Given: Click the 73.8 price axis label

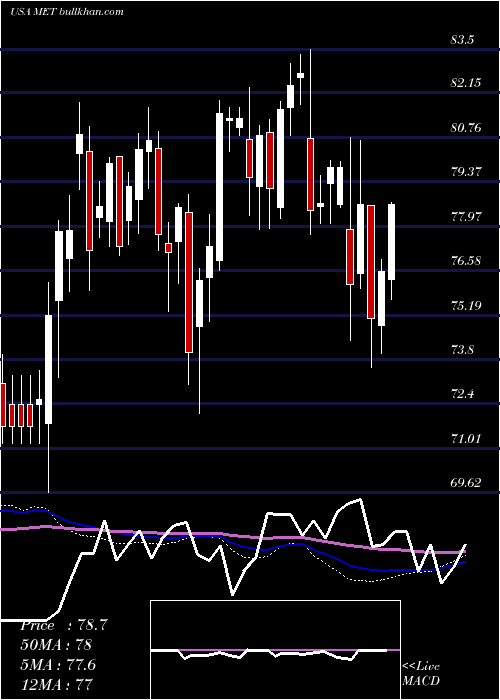Looking at the screenshot, I should point(462,349).
